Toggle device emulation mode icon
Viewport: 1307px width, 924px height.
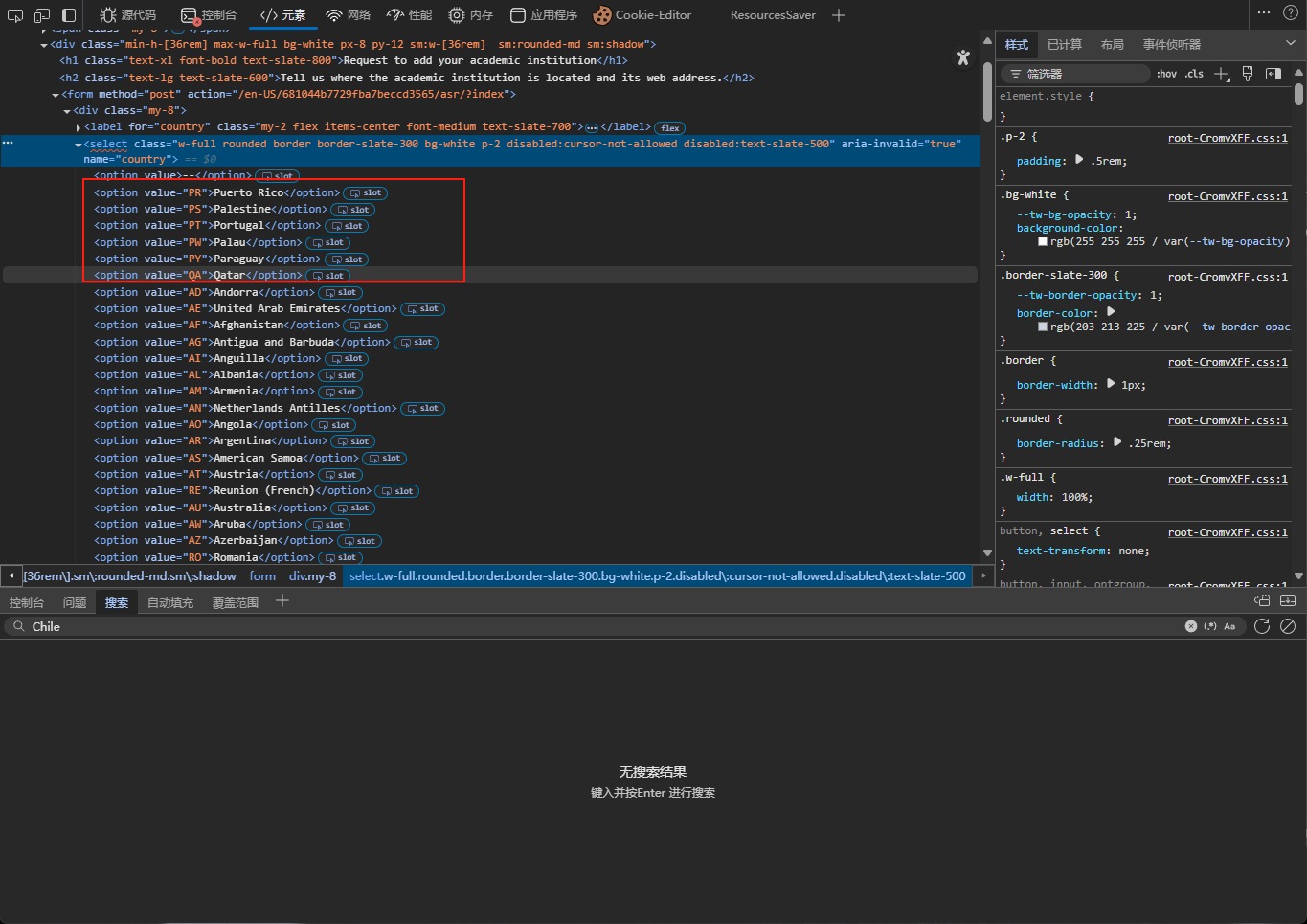42,15
